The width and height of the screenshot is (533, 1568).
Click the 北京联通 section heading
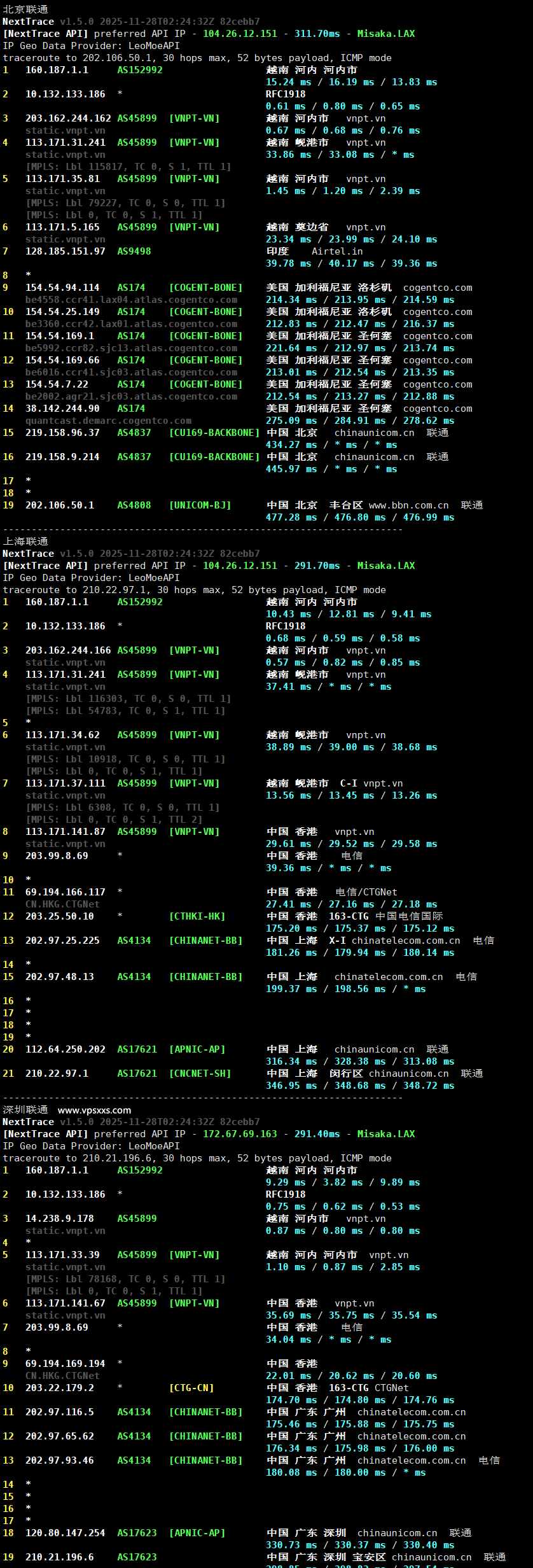[x=25, y=10]
